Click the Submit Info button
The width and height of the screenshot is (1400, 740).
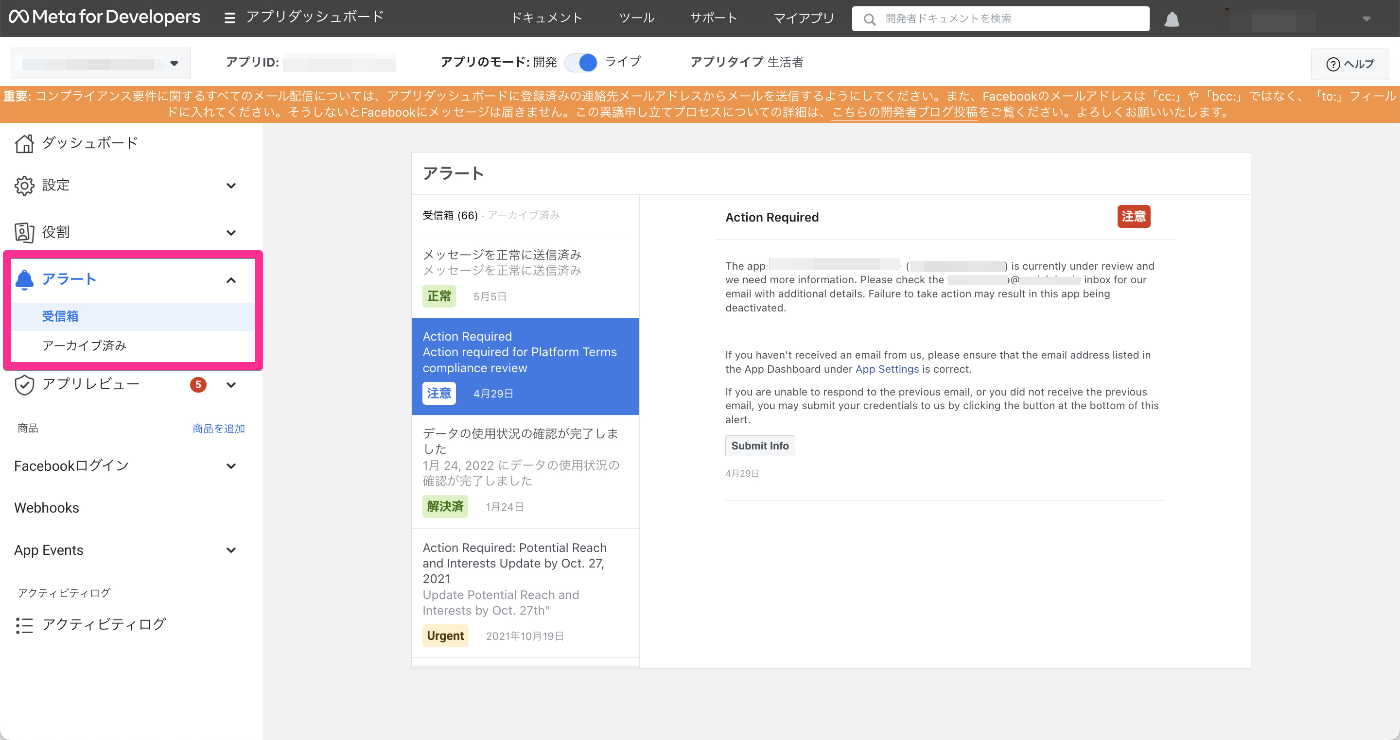coord(760,446)
